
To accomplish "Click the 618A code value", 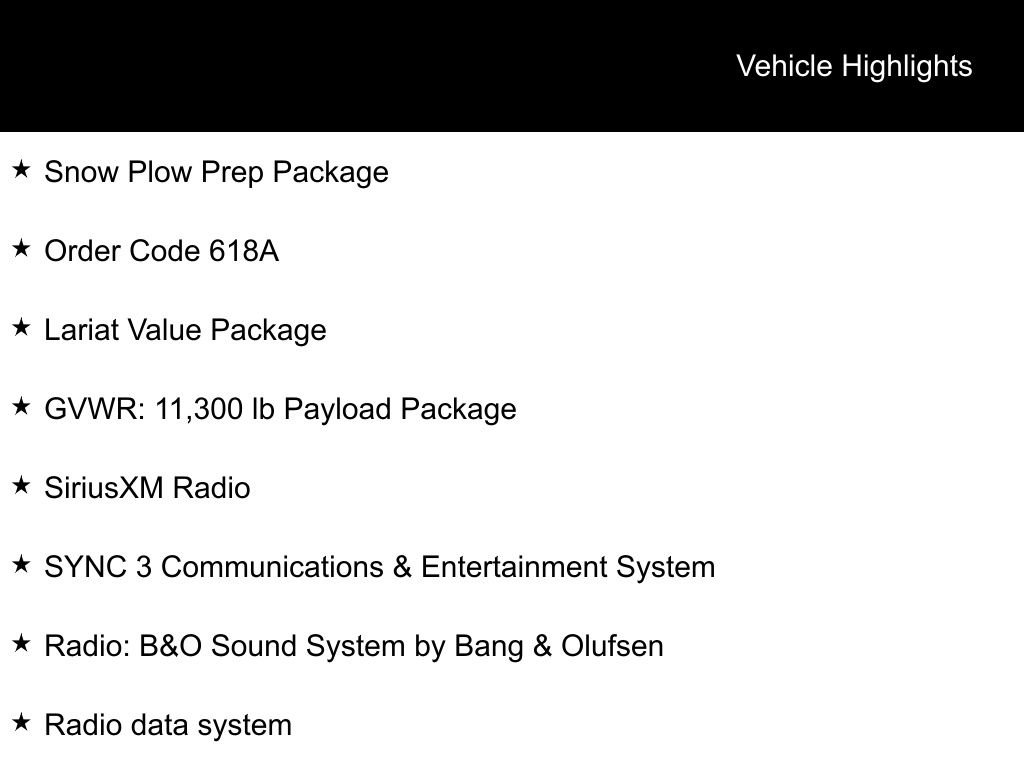I will 243,251.
